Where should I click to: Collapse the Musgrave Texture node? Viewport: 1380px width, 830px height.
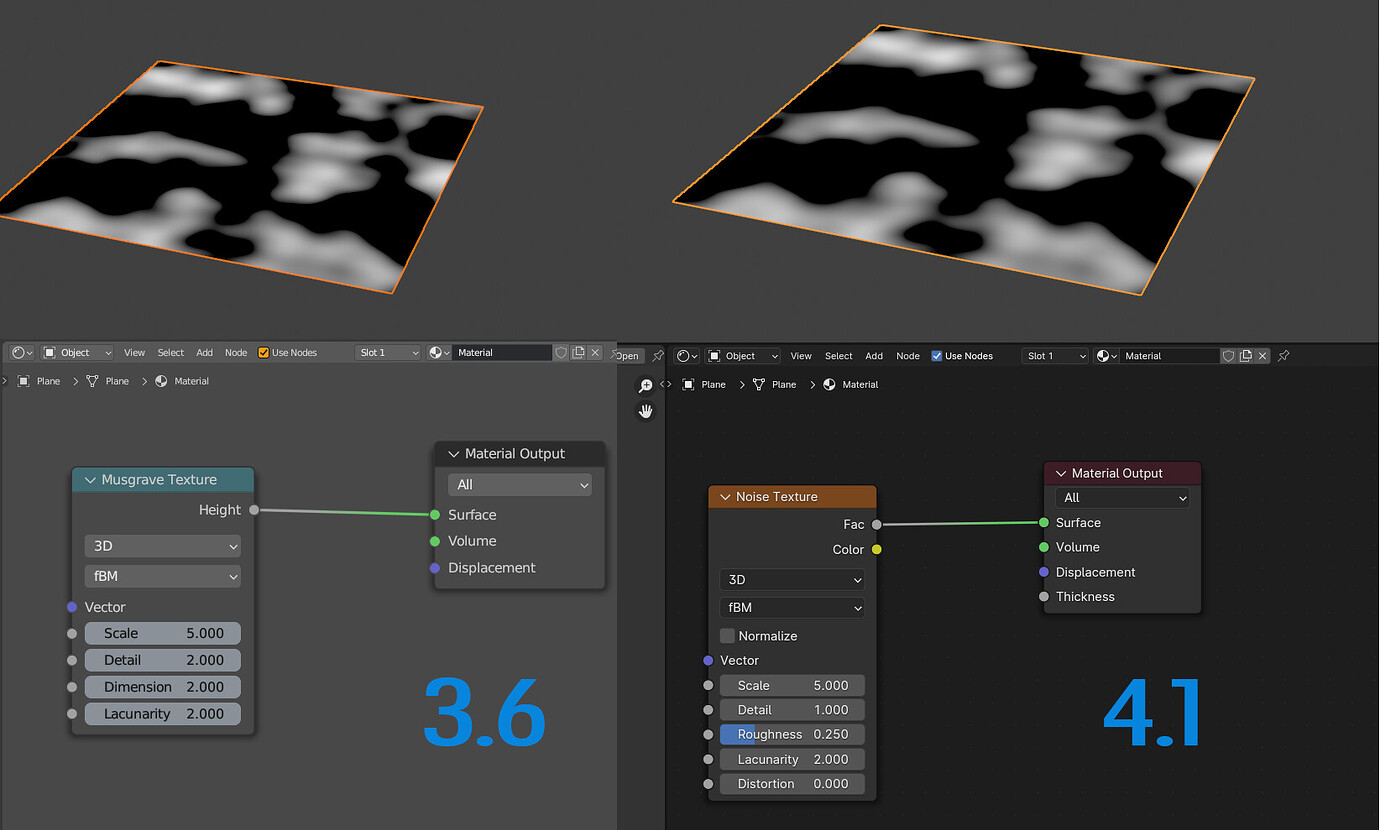[x=90, y=480]
